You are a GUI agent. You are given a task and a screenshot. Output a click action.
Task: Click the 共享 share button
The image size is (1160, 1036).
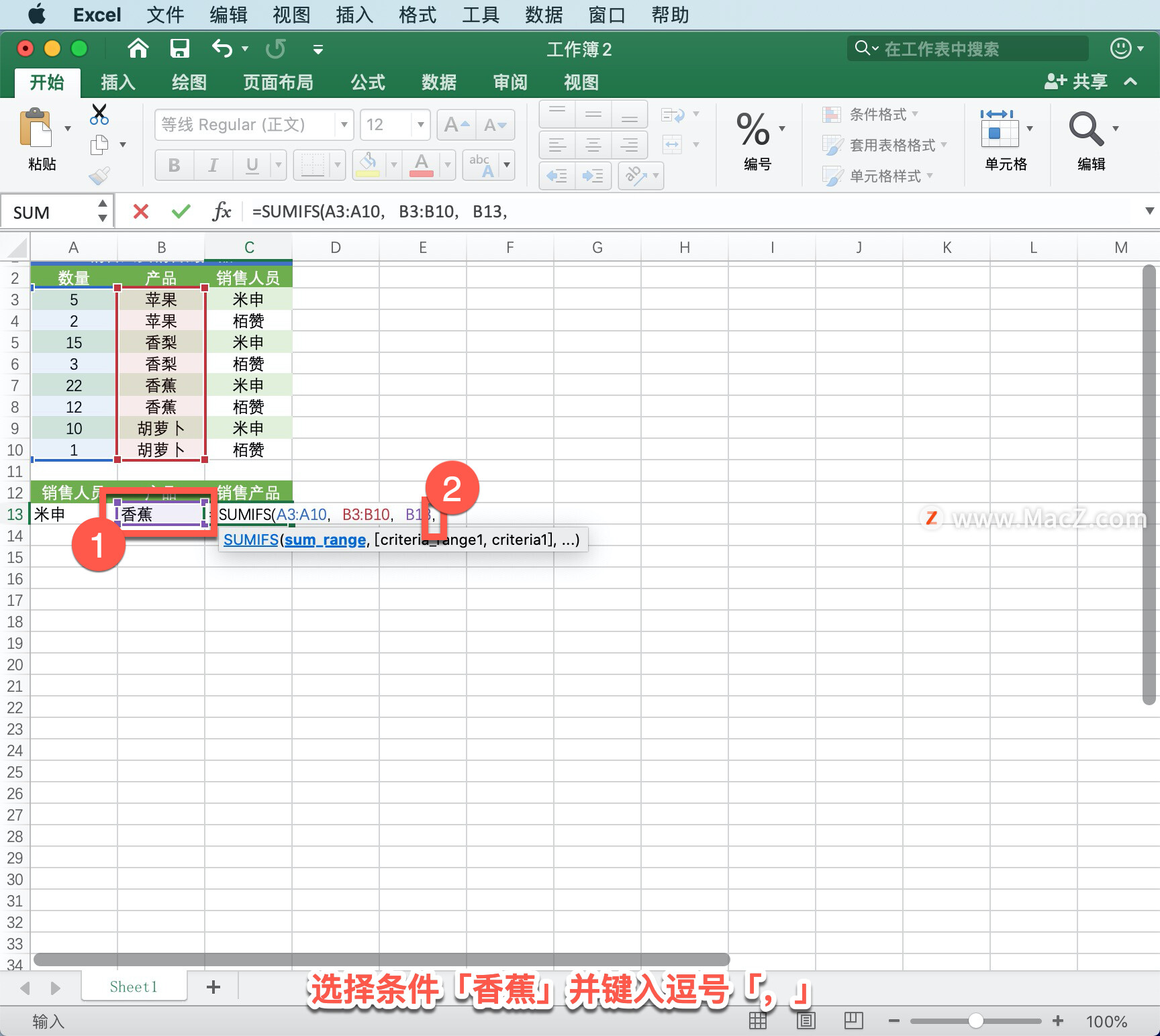pos(1077,82)
